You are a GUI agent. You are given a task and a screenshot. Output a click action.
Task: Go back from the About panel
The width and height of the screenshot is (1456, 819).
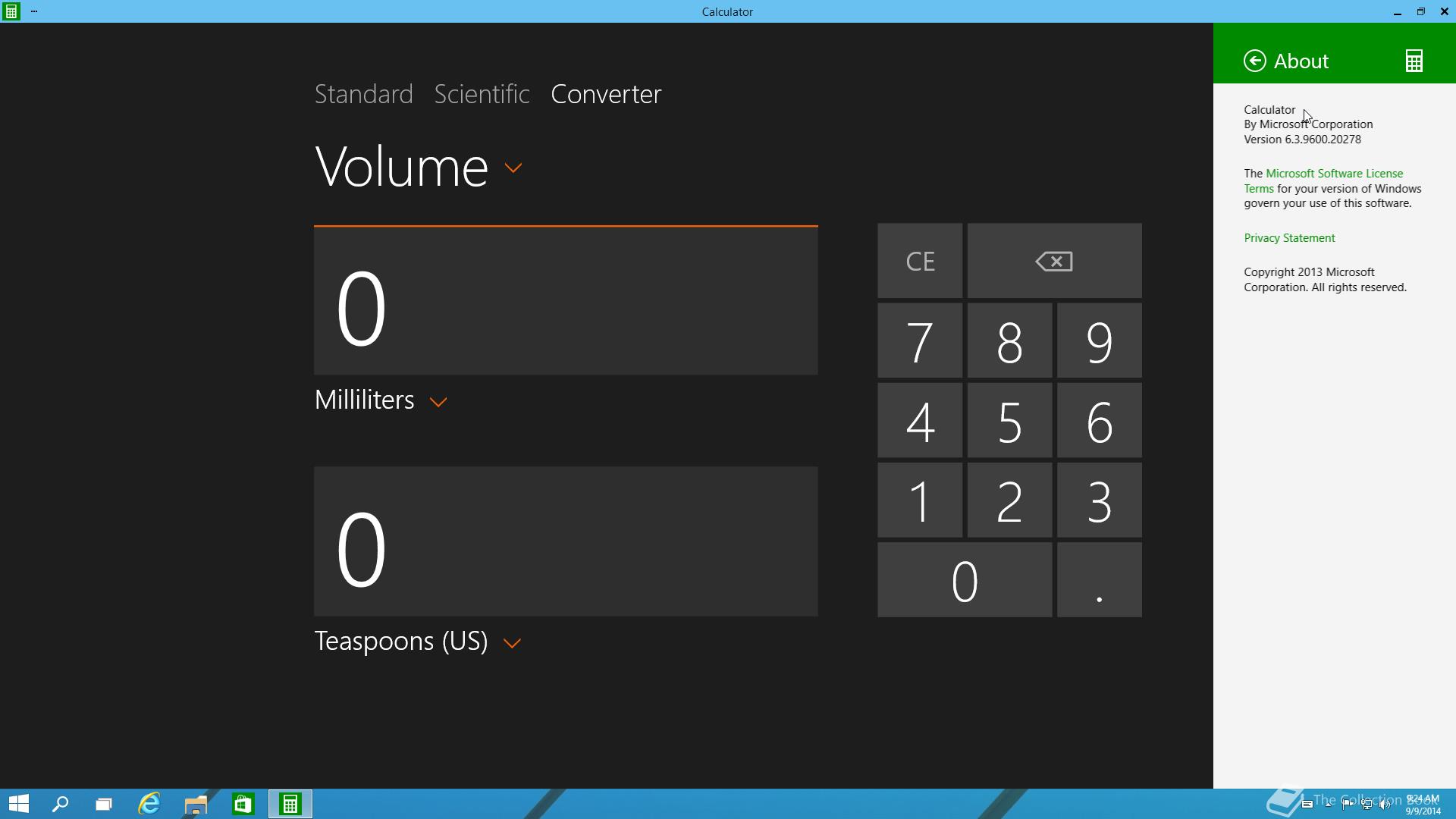[x=1255, y=61]
